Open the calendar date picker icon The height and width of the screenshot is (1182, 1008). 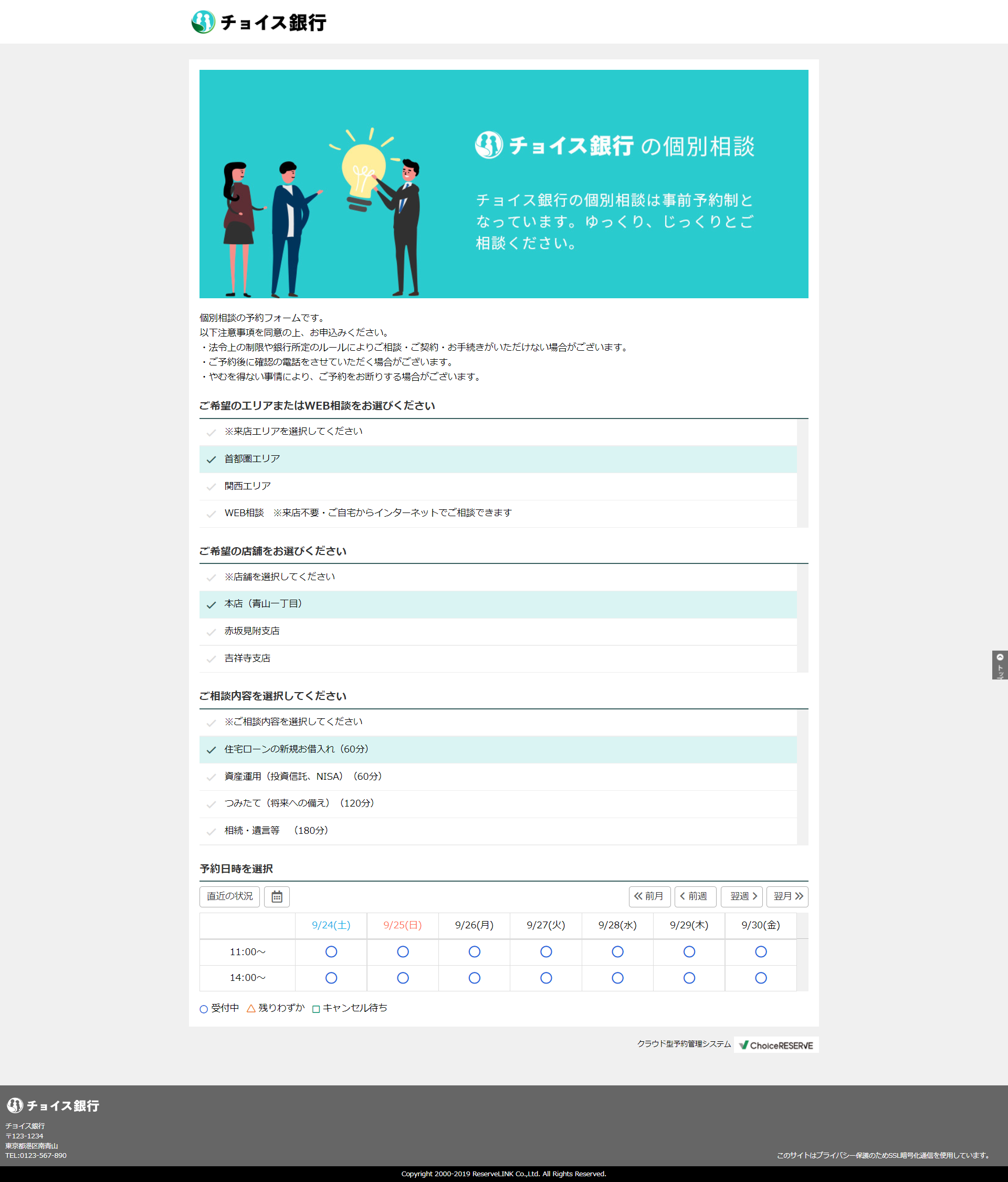click(277, 896)
